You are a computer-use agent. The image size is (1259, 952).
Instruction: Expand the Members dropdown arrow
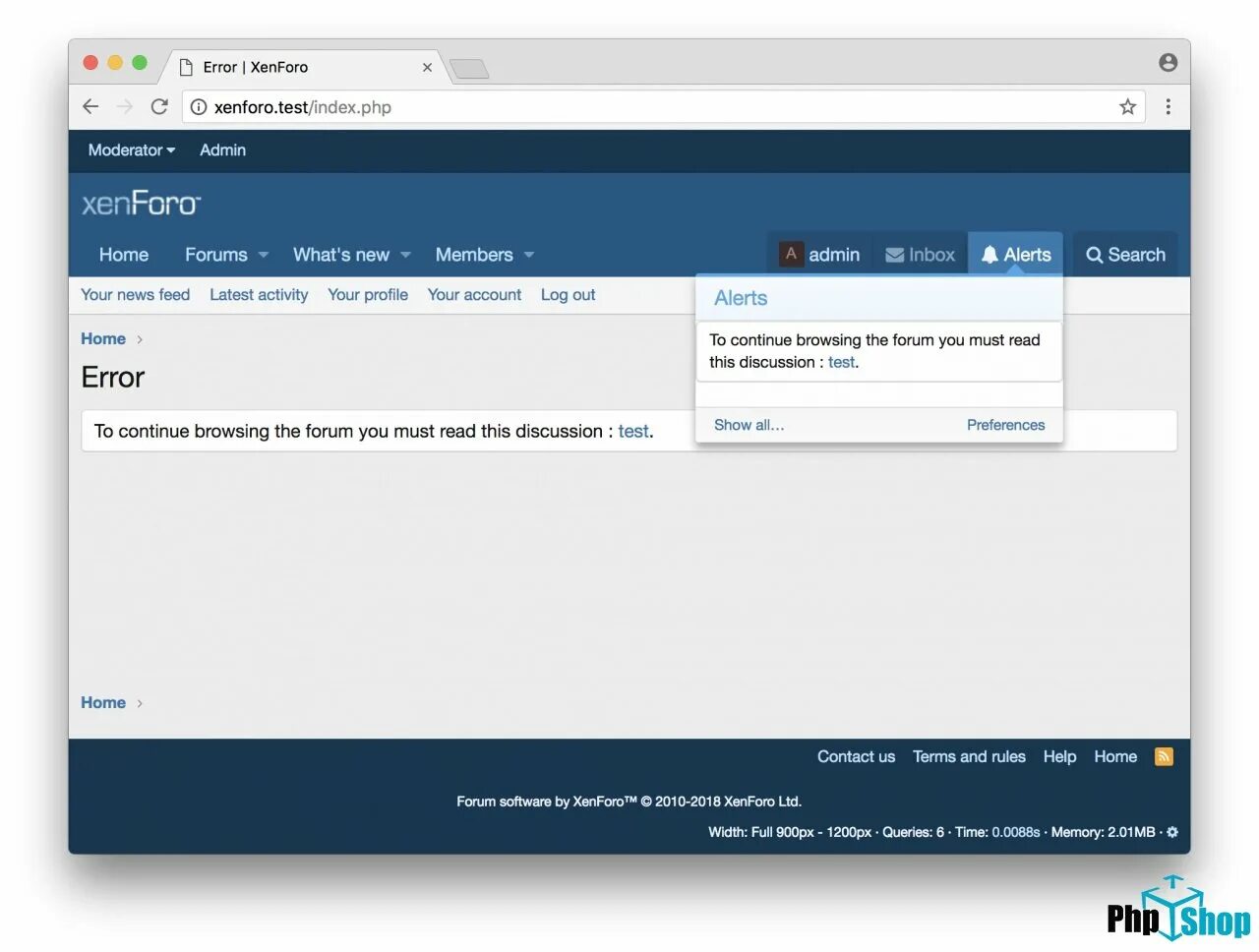tap(529, 255)
